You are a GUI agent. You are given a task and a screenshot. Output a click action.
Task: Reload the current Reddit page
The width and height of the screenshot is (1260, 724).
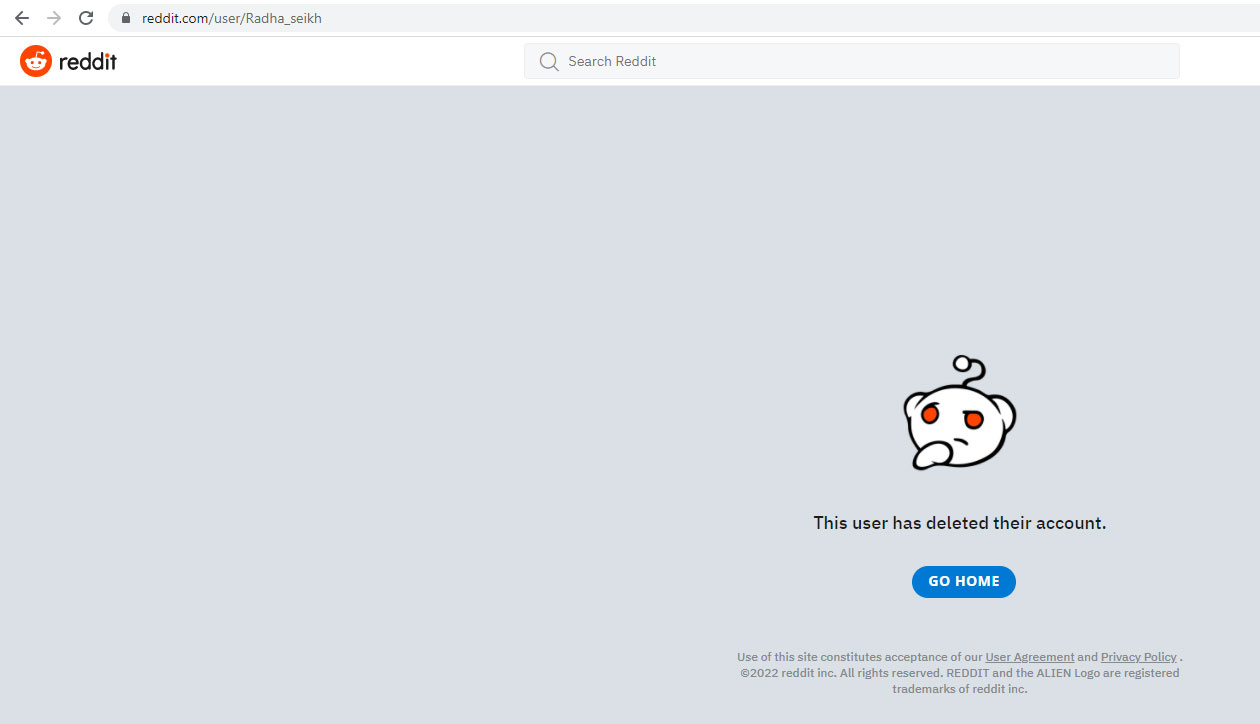coord(86,18)
